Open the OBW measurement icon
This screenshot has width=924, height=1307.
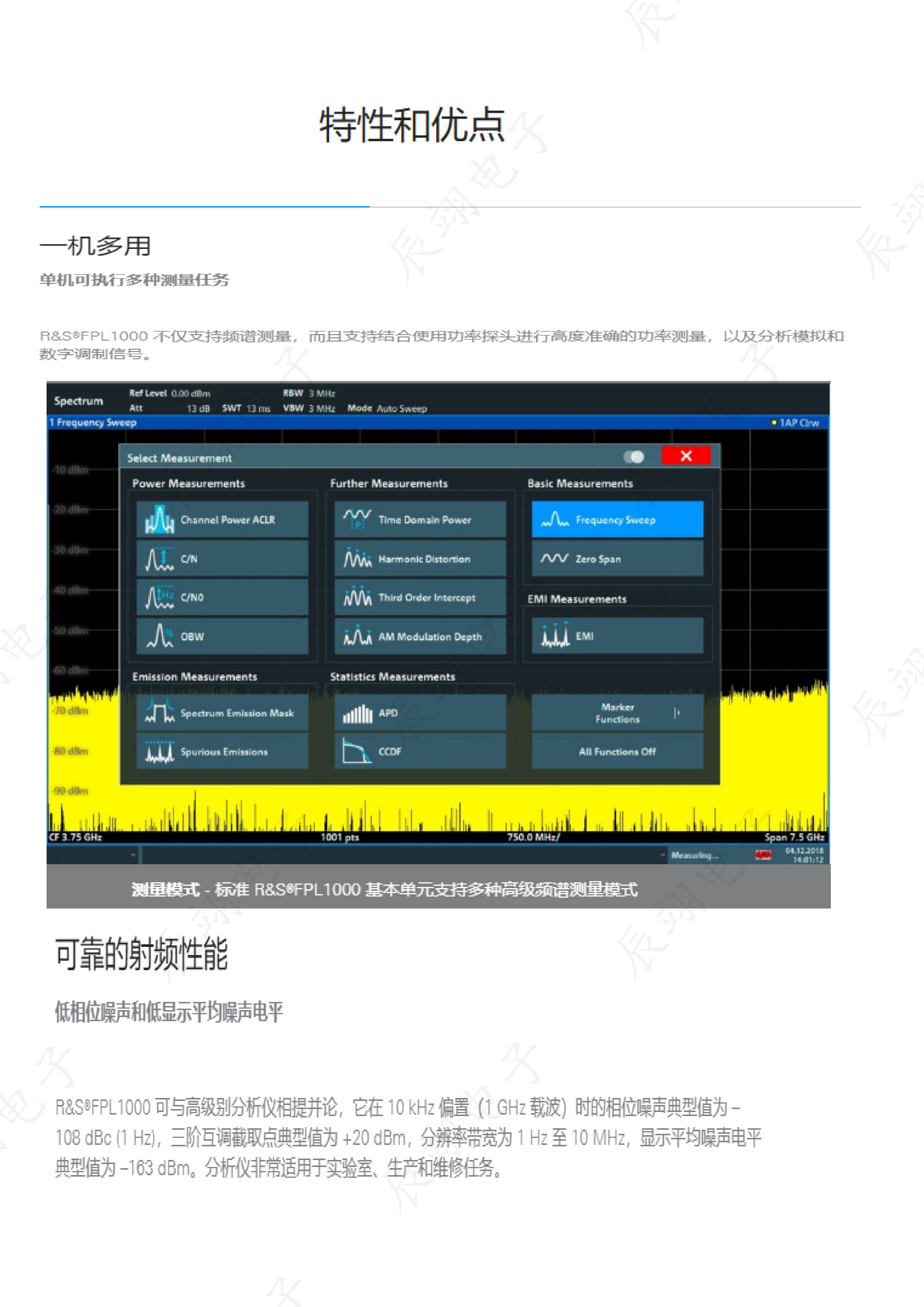click(159, 636)
